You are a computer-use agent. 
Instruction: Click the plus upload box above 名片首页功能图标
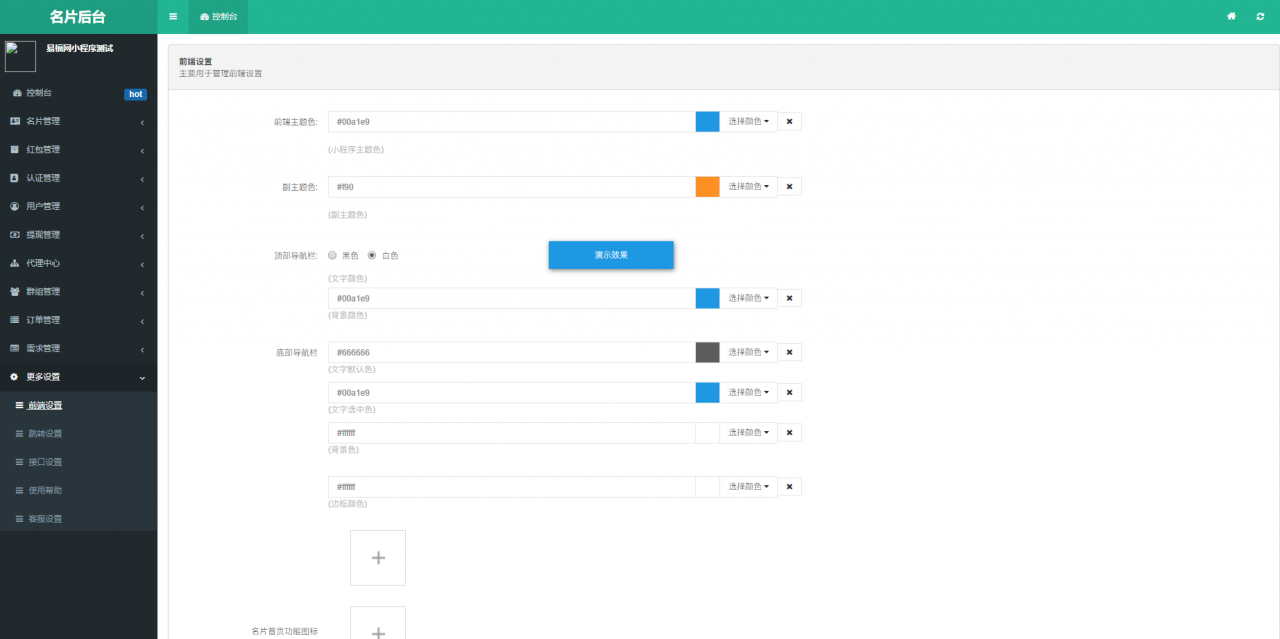coord(378,558)
